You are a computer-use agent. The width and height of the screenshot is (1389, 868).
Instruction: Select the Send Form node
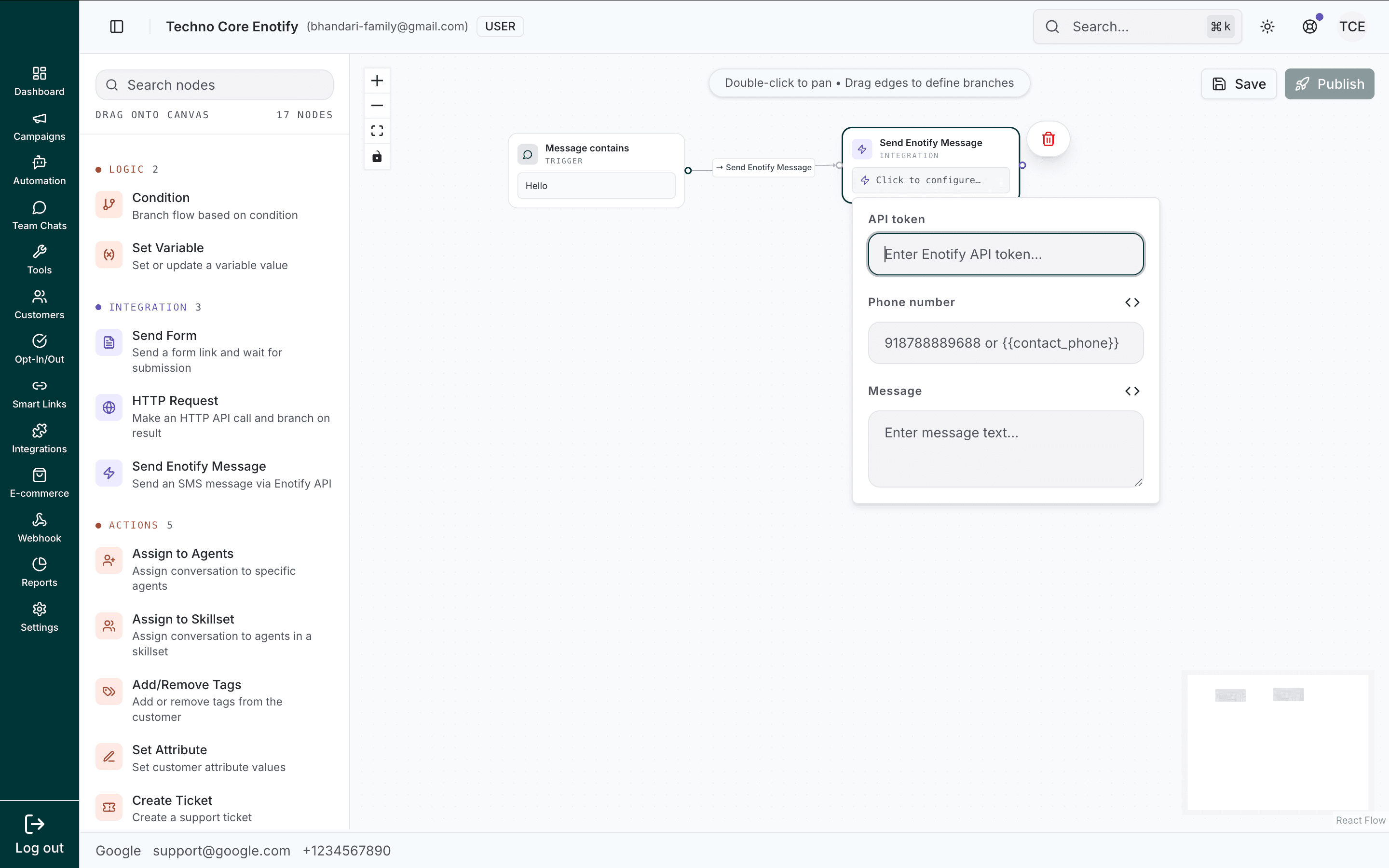pyautogui.click(x=214, y=352)
